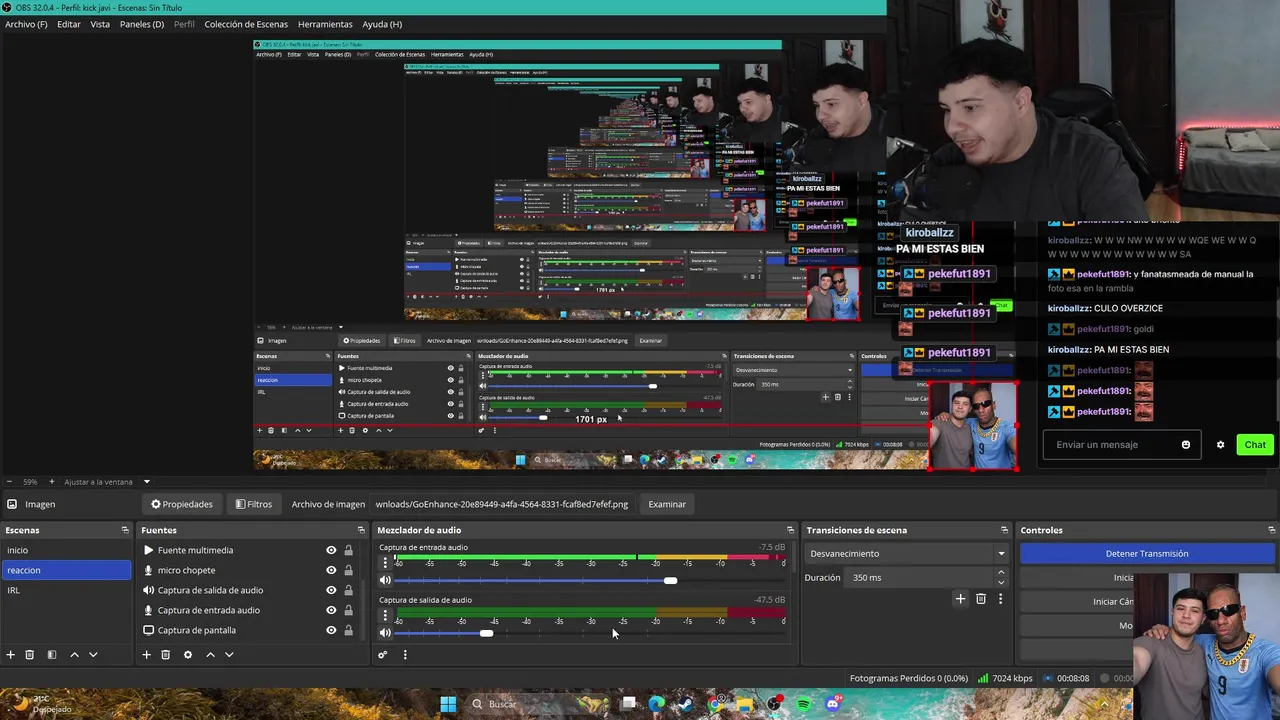
Task: Pop out the Mezclador de audio dock
Action: click(x=790, y=530)
